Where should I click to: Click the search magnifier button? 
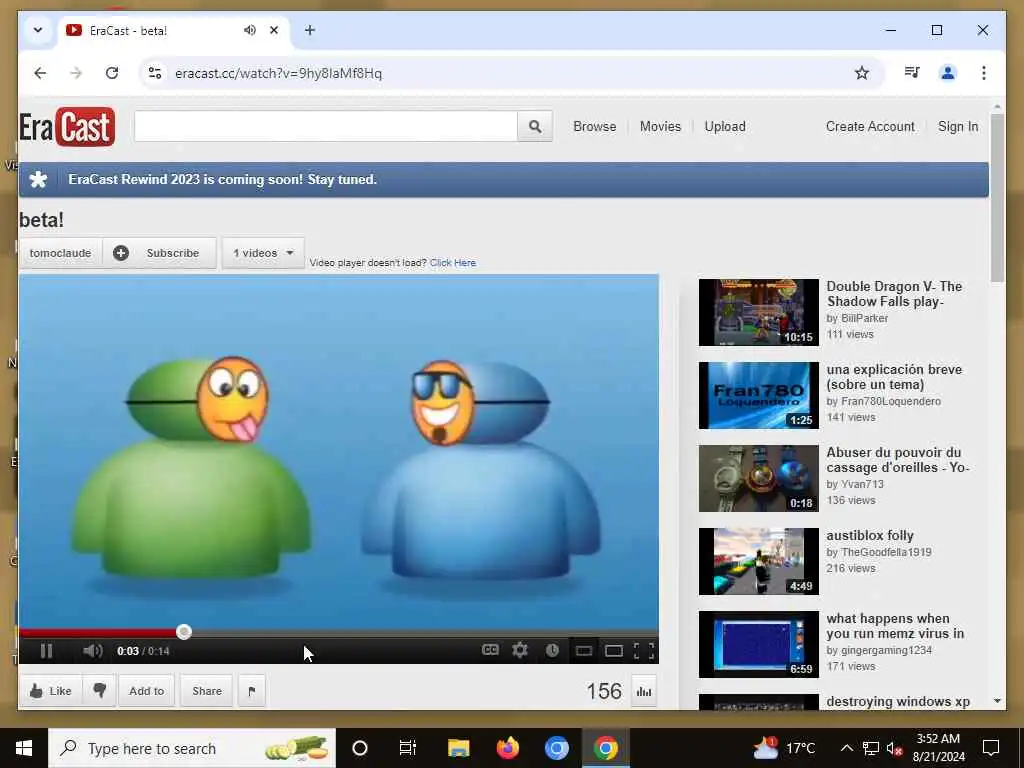pyautogui.click(x=535, y=127)
